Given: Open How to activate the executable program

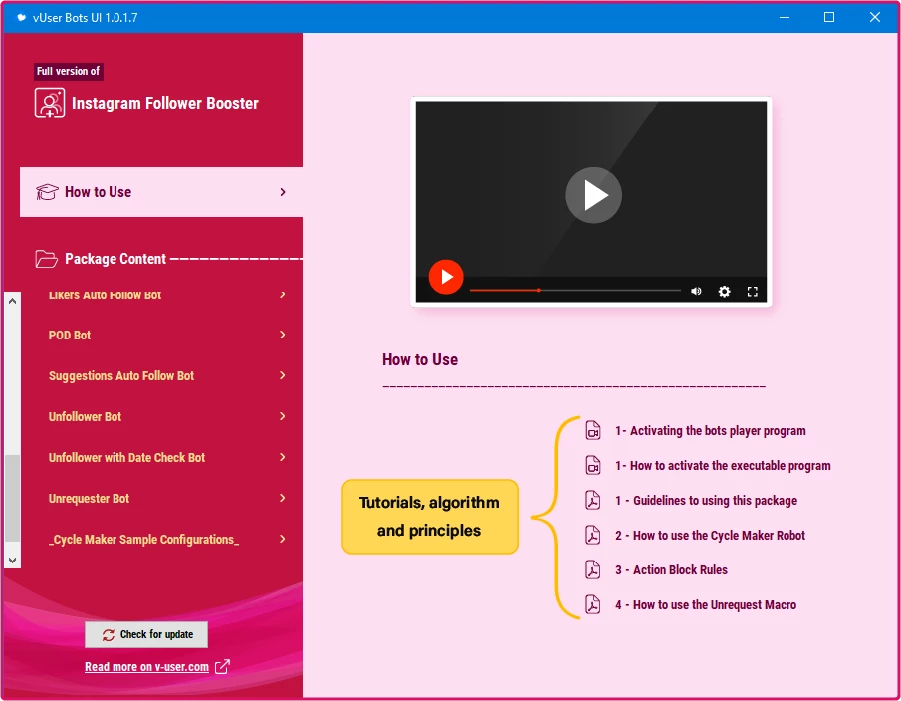Looking at the screenshot, I should point(722,465).
